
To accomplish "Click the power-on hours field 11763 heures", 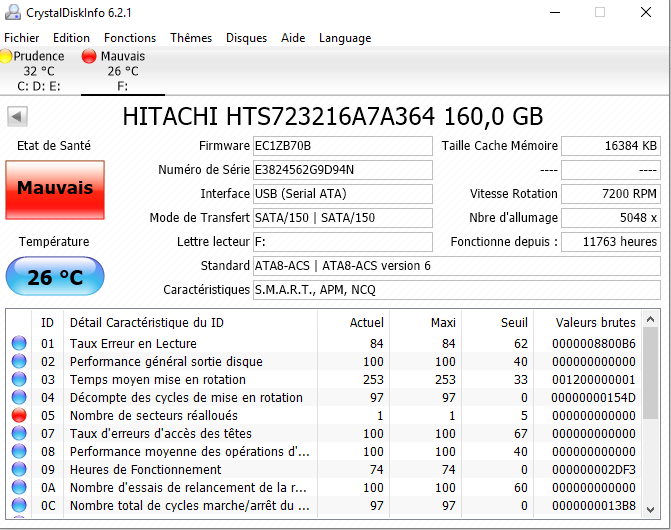I will coord(611,242).
